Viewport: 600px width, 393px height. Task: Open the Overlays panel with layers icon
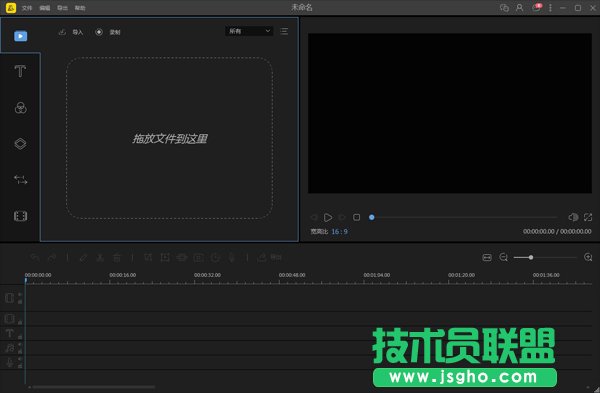pyautogui.click(x=20, y=144)
